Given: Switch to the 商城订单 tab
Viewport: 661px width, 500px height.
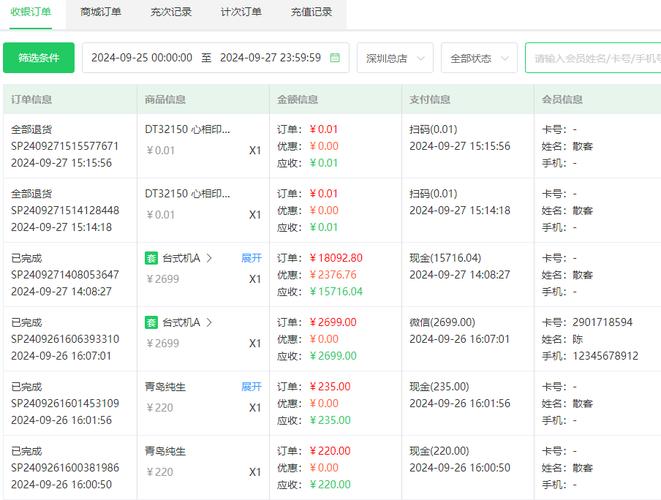Looking at the screenshot, I should (x=101, y=12).
